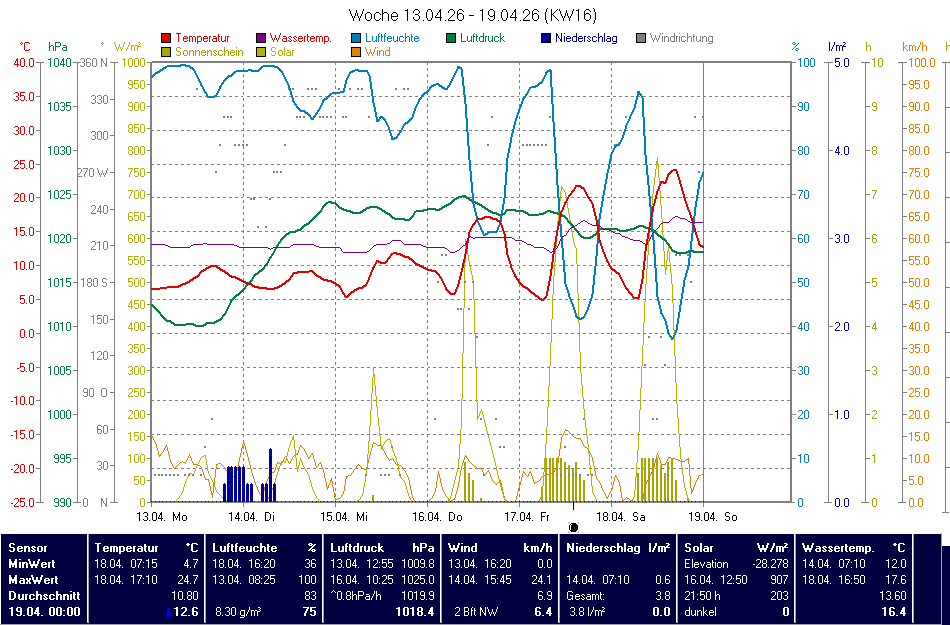The width and height of the screenshot is (950, 625).
Task: Click the red Temperatur legend swatch
Action: 166,39
